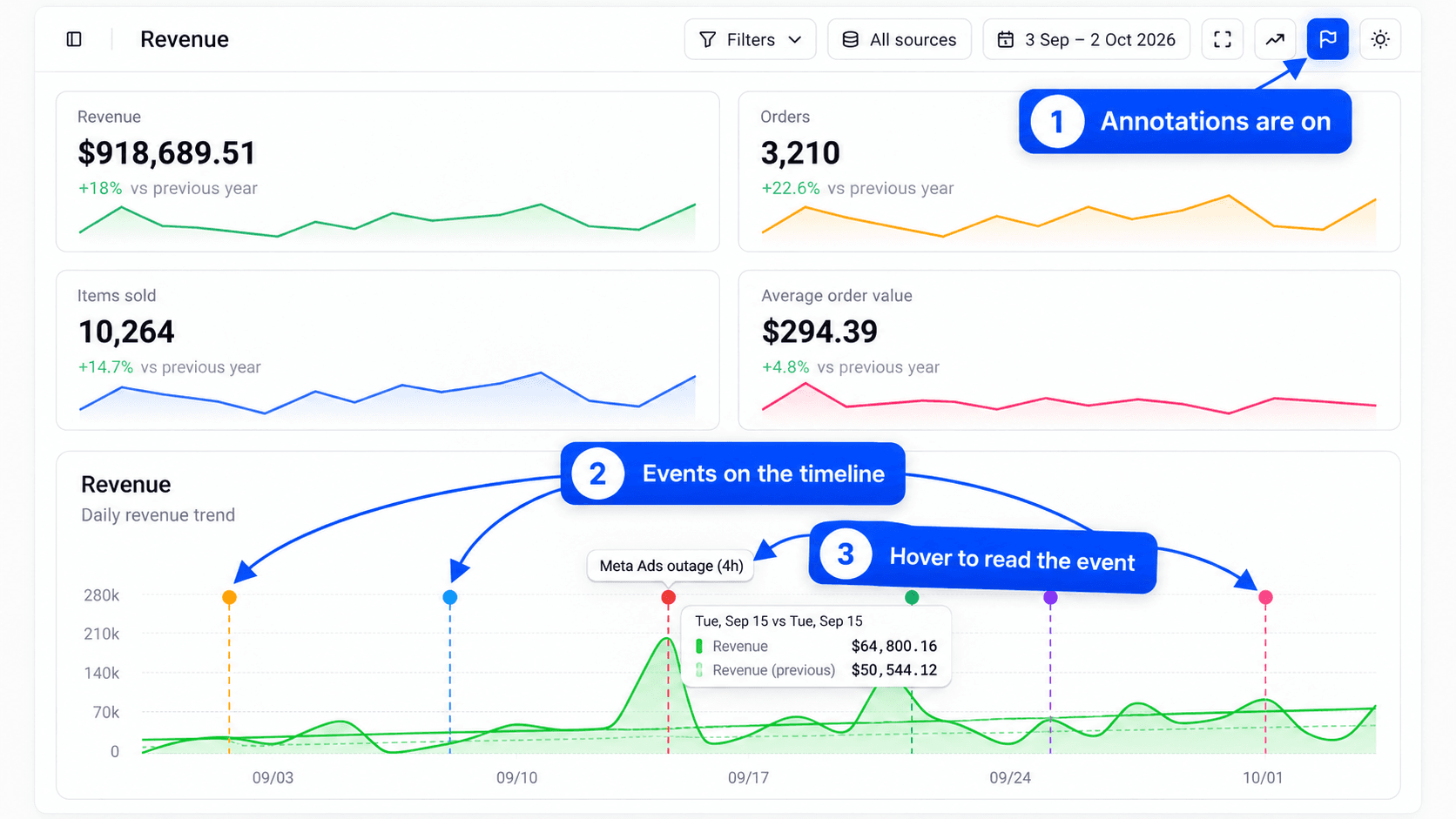This screenshot has width=1456, height=819.
Task: Switch theme with the sun icon
Action: pyautogui.click(x=1380, y=39)
